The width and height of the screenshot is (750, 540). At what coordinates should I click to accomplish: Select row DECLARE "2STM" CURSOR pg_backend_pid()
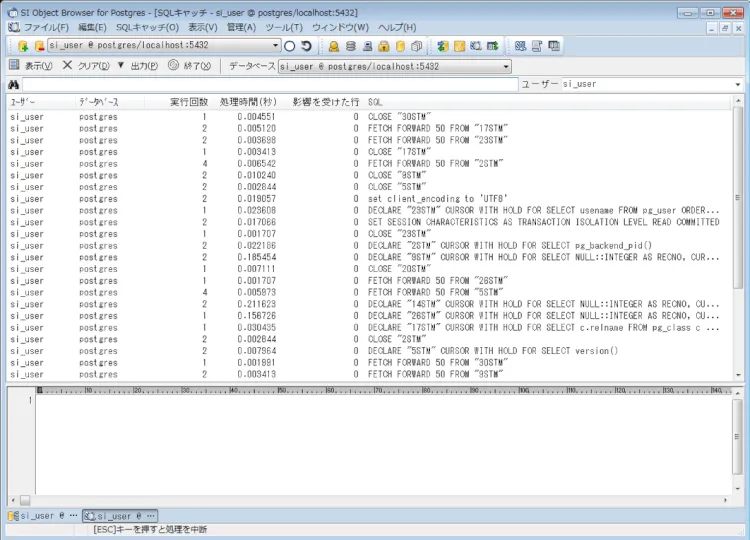pyautogui.click(x=368, y=245)
